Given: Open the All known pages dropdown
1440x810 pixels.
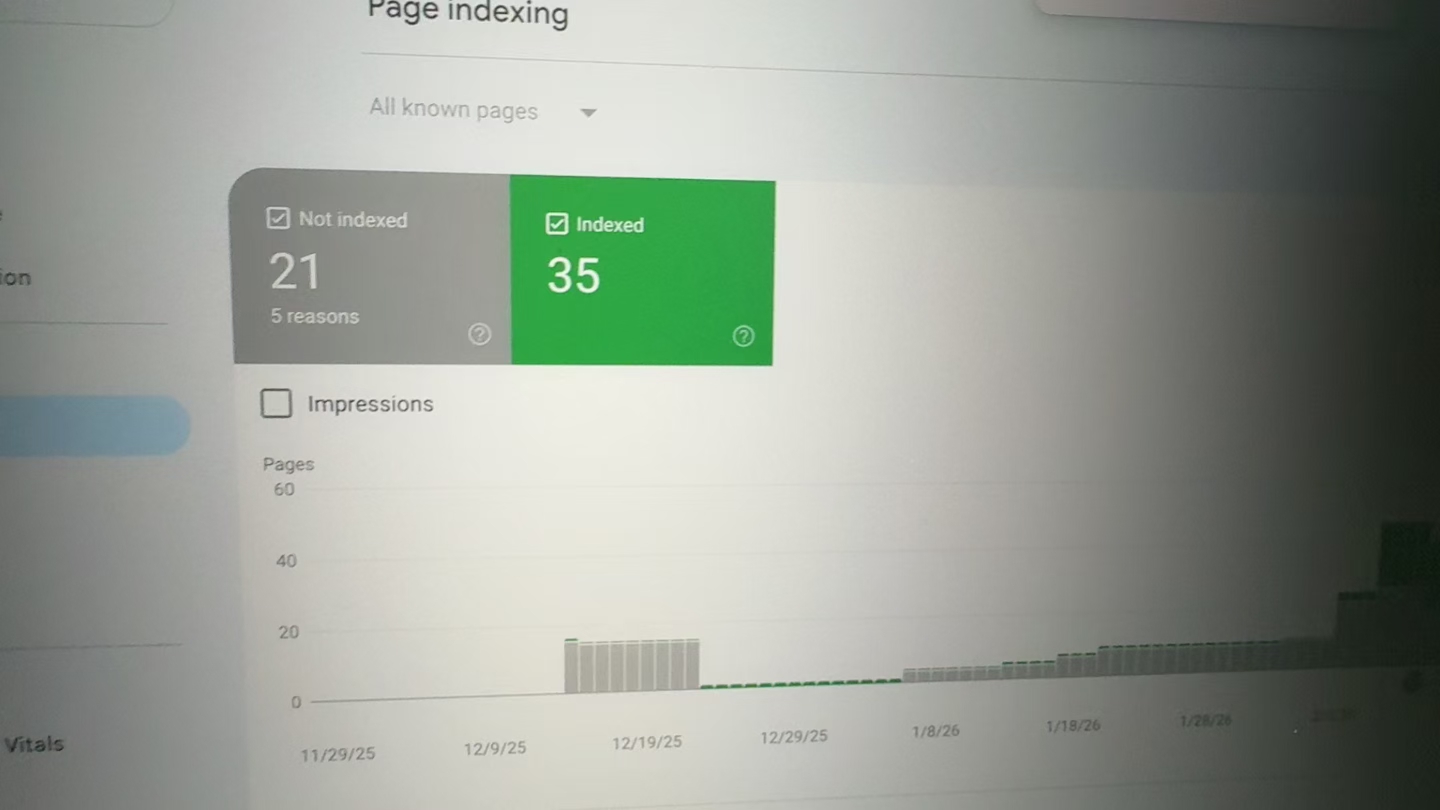Looking at the screenshot, I should pyautogui.click(x=483, y=110).
